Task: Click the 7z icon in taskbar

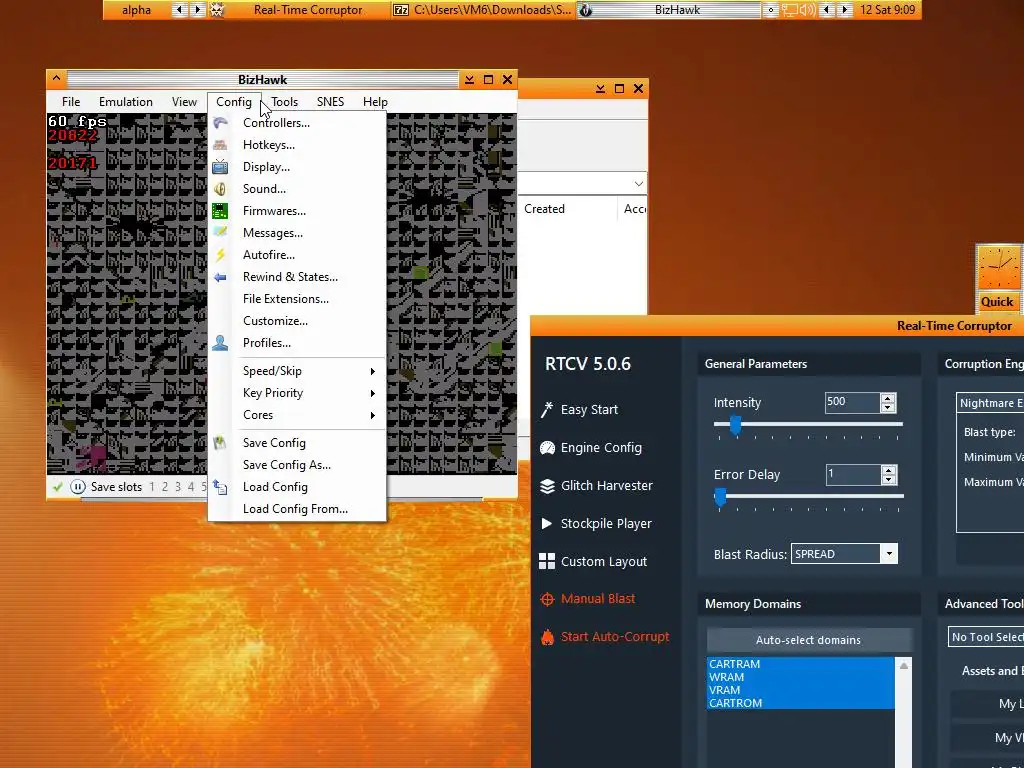Action: point(401,10)
